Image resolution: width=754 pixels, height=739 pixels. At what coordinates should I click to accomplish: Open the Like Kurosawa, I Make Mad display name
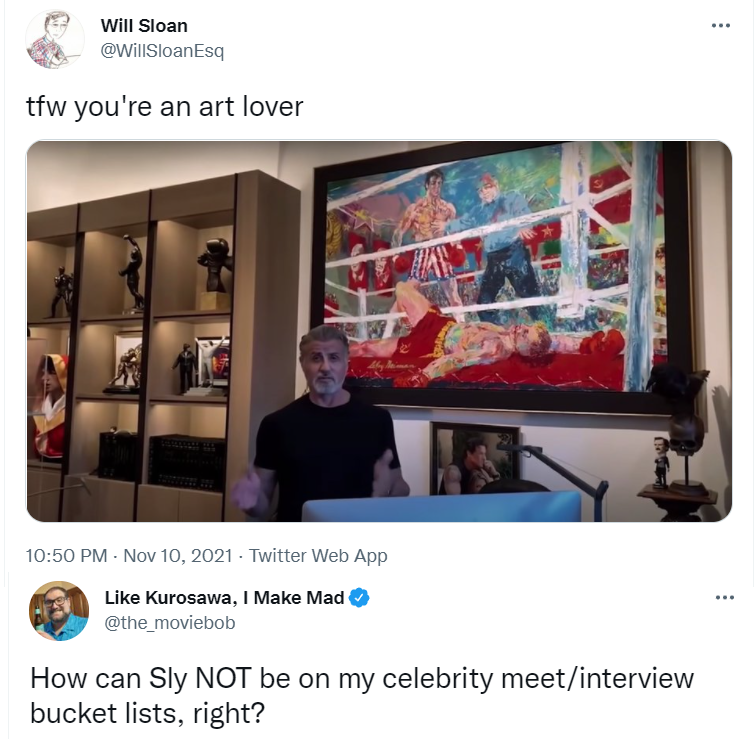tap(225, 598)
